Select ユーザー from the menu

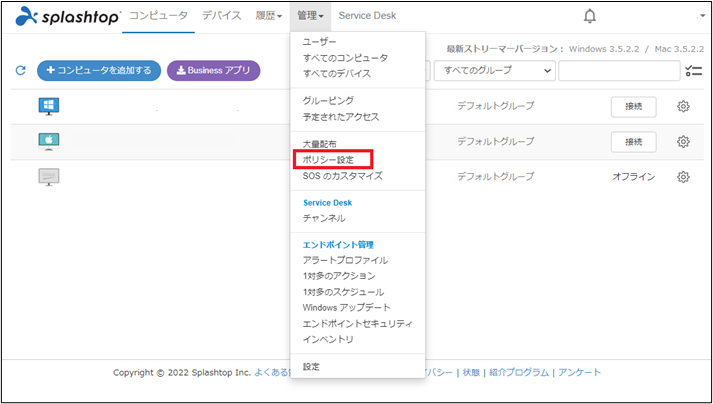[320, 42]
